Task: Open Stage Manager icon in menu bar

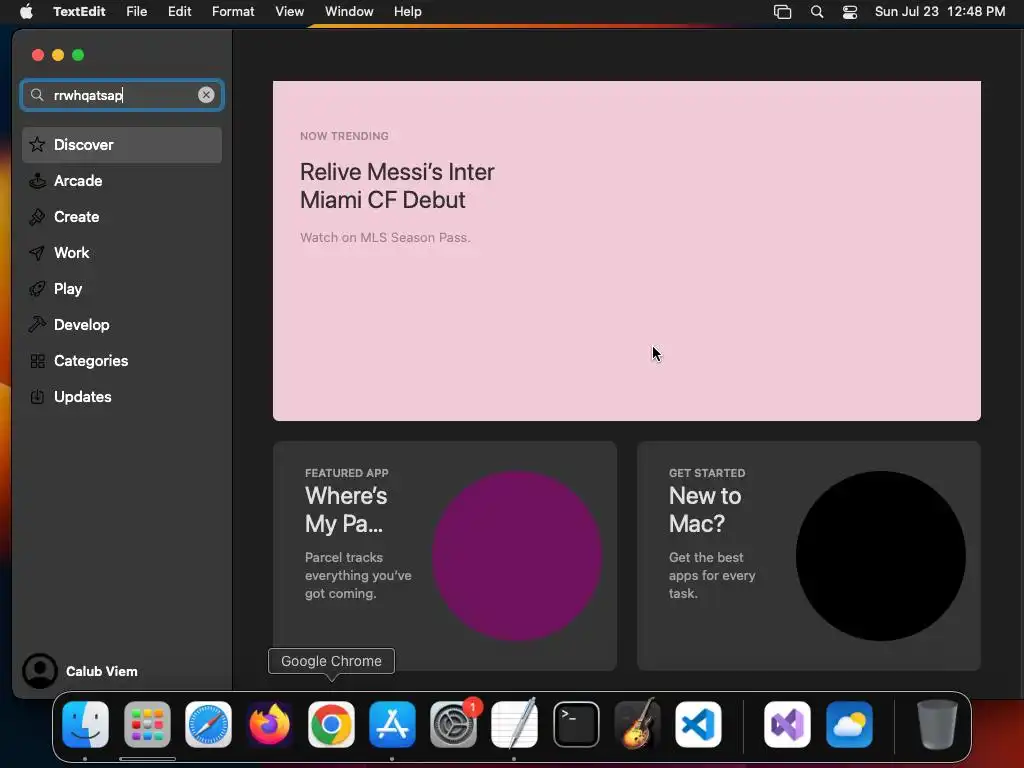Action: tap(782, 12)
